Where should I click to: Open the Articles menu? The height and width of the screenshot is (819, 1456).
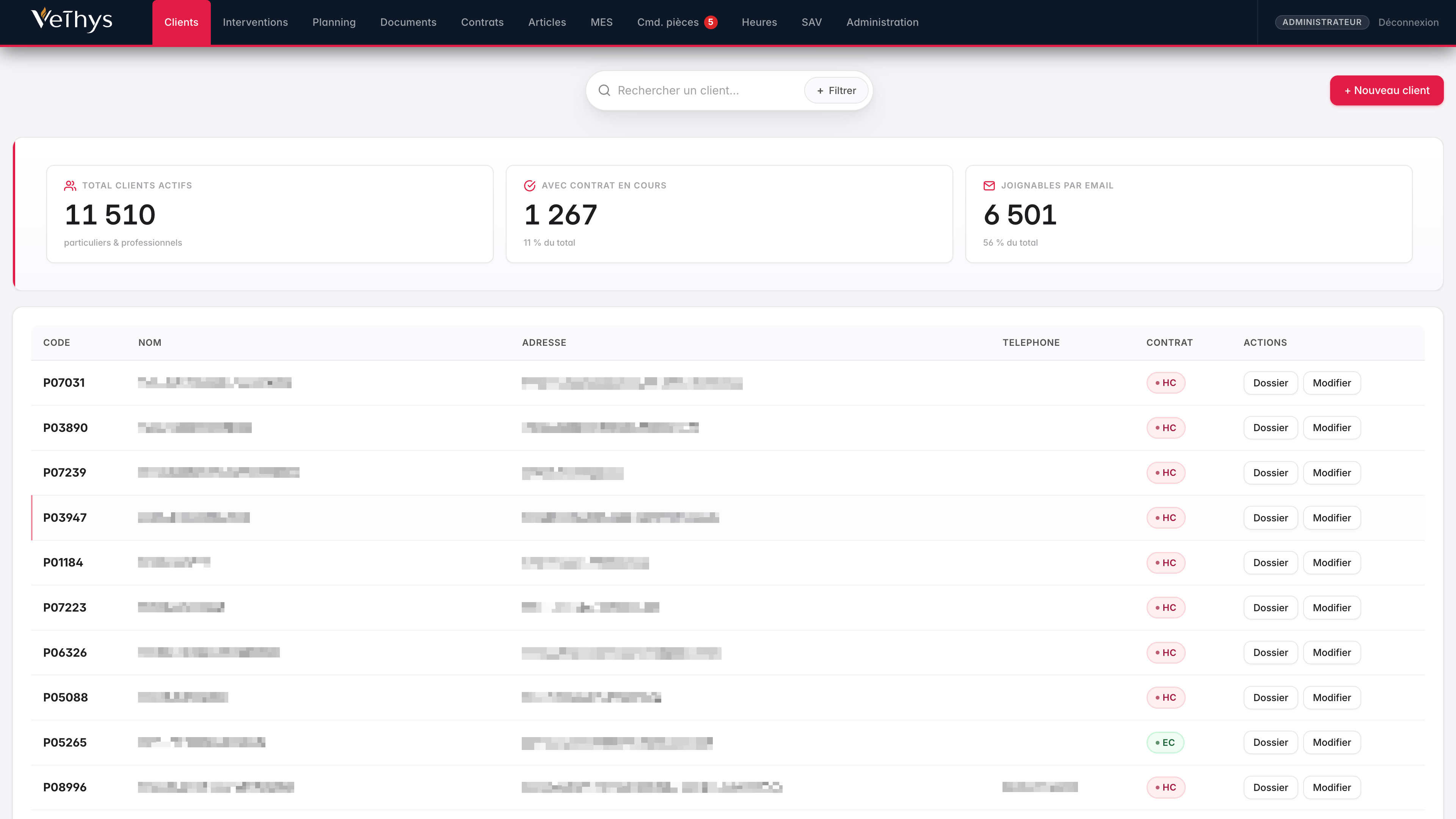(547, 22)
